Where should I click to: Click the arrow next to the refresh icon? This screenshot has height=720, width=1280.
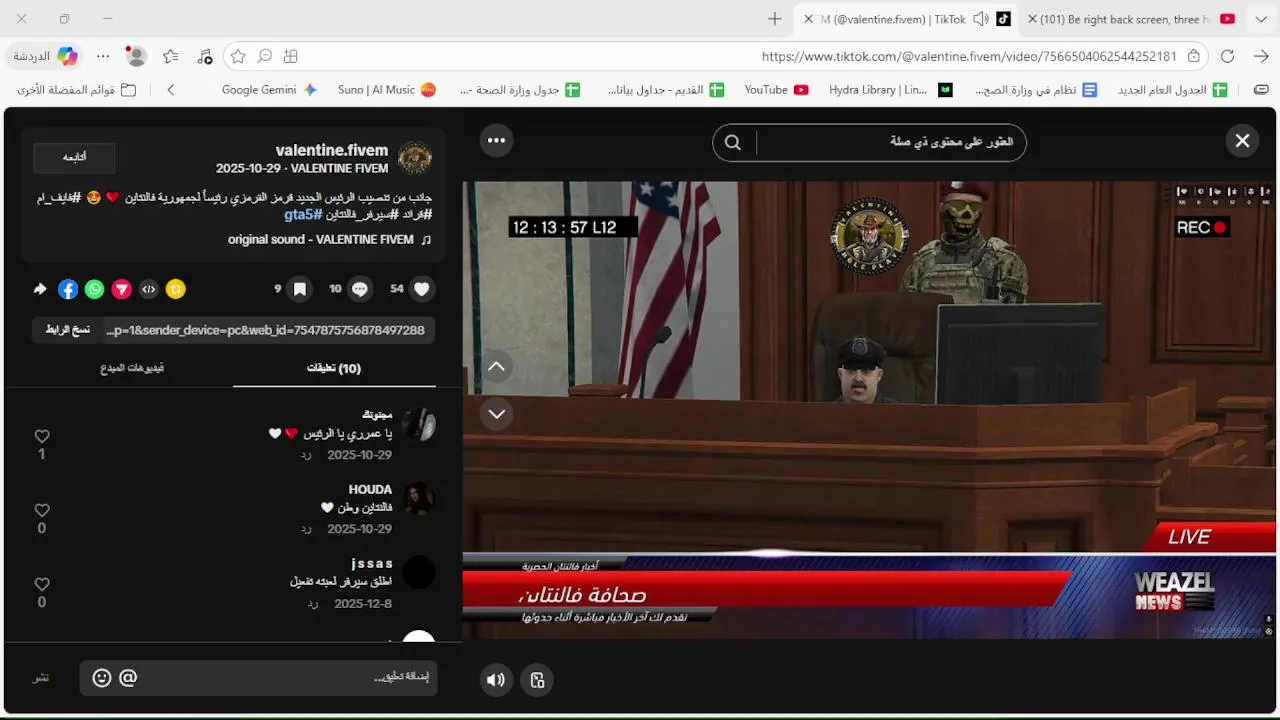tap(1261, 57)
